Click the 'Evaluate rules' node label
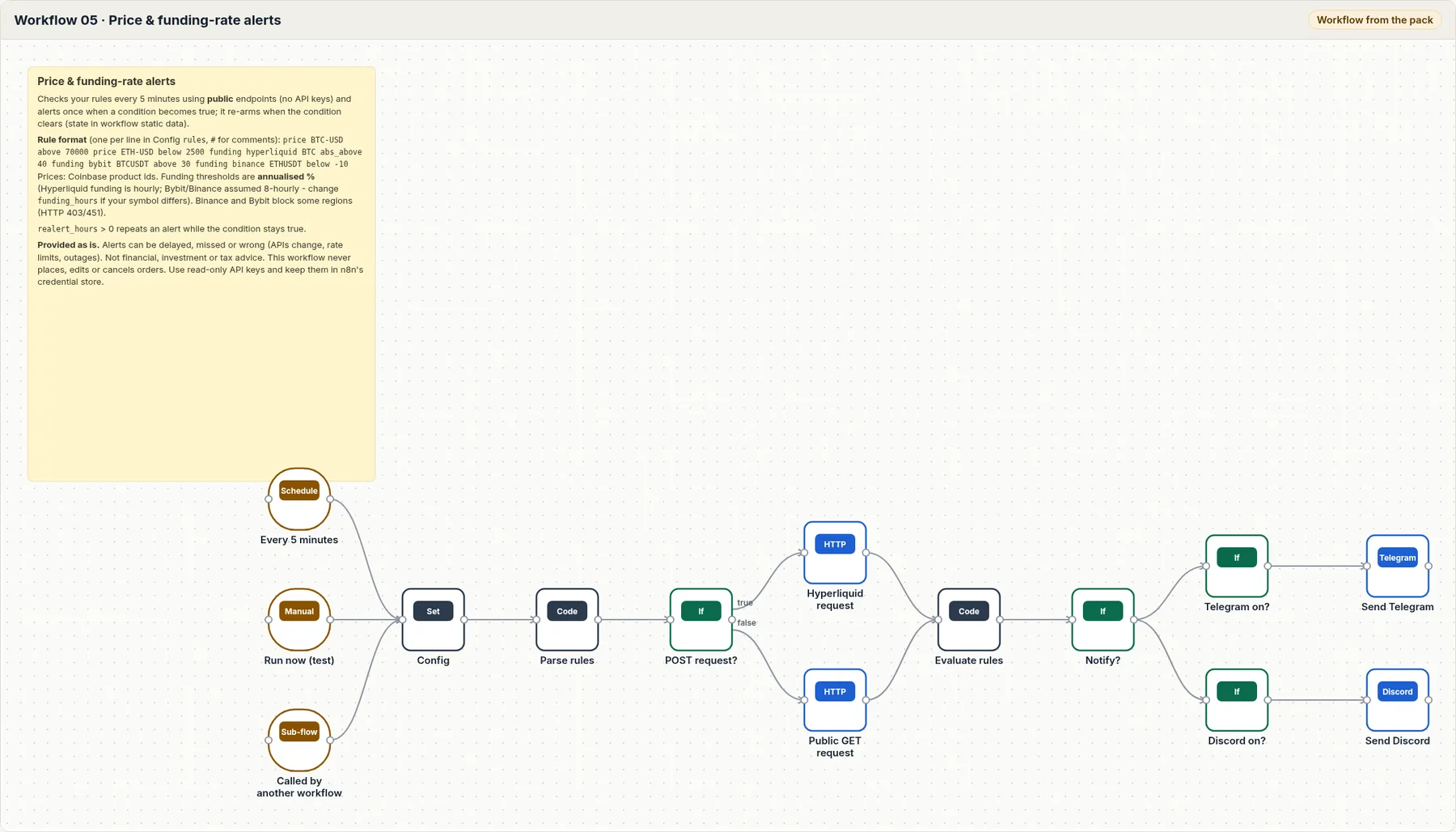This screenshot has width=1456, height=832. pos(969,660)
